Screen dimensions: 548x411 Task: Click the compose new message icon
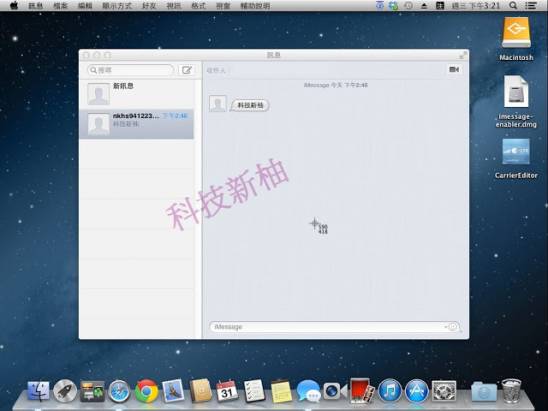187,70
